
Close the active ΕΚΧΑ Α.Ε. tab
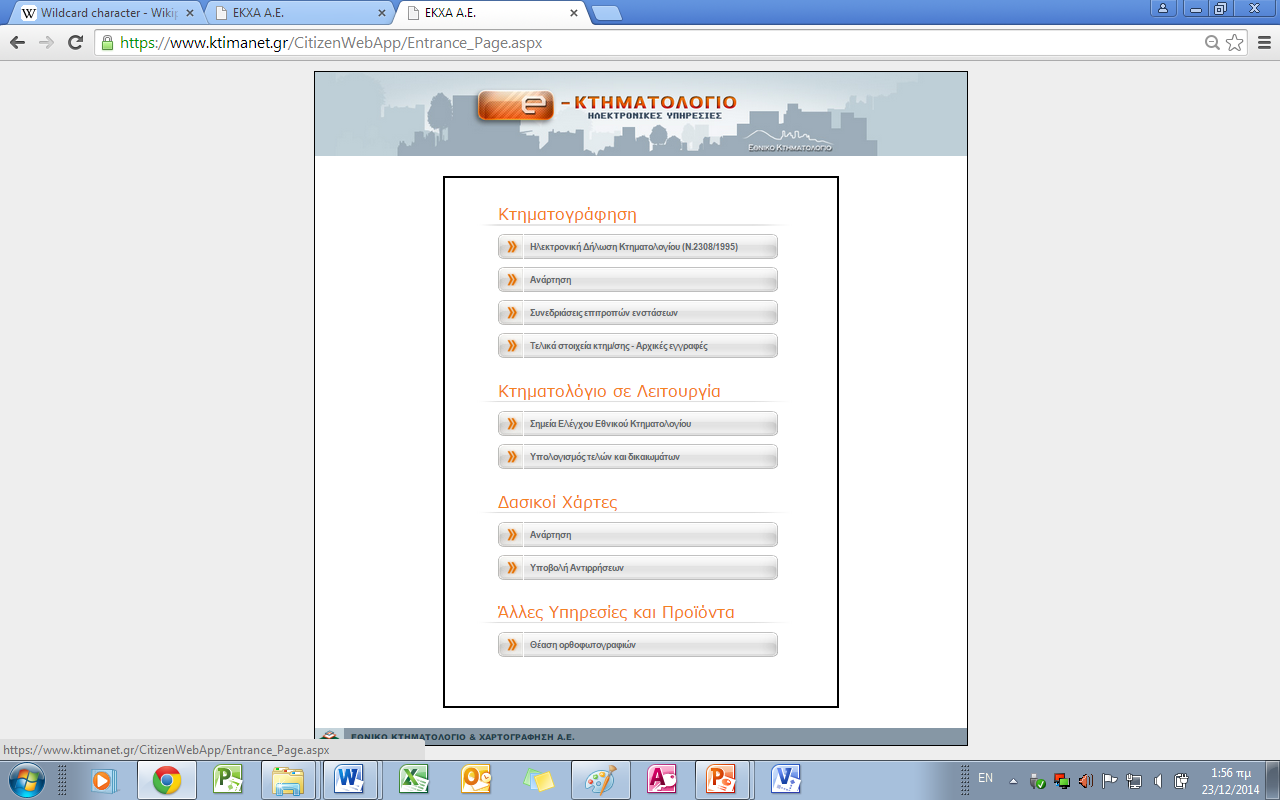click(x=573, y=13)
